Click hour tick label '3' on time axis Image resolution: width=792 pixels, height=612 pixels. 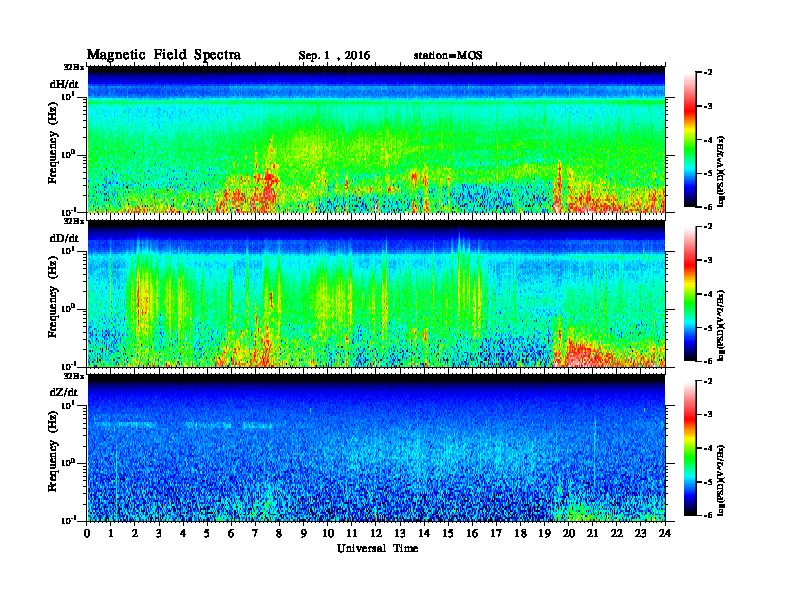tap(159, 533)
